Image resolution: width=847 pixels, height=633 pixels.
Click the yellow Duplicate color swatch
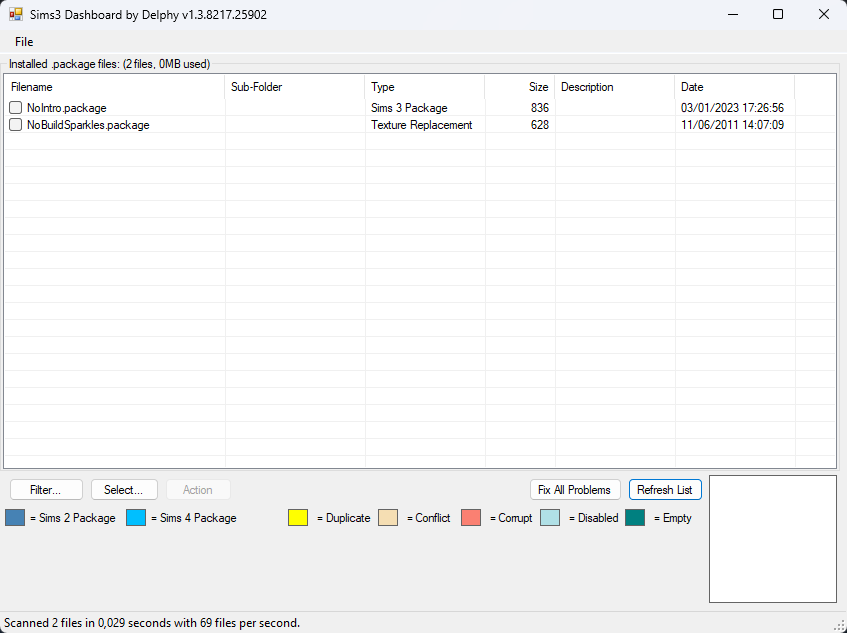pyautogui.click(x=298, y=517)
